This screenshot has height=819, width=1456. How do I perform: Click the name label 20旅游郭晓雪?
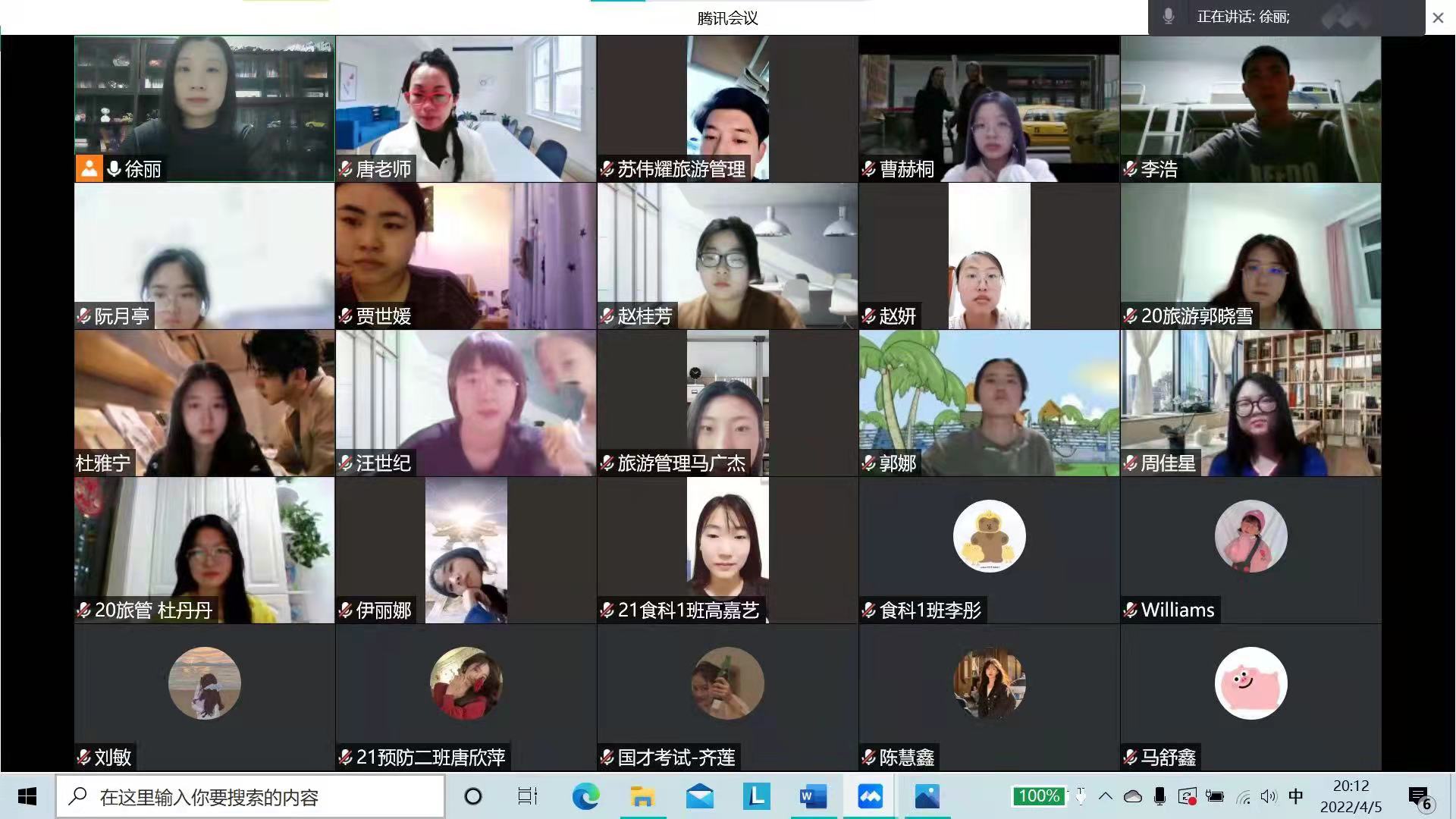[x=1197, y=315]
